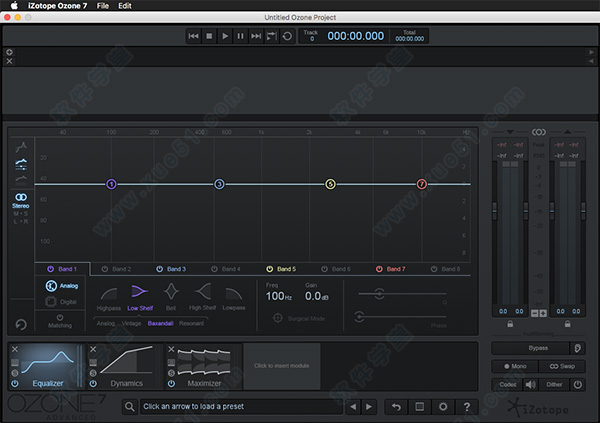Screen dimensions: 600x423
Task: Enable Band 8 power
Action: (434, 269)
